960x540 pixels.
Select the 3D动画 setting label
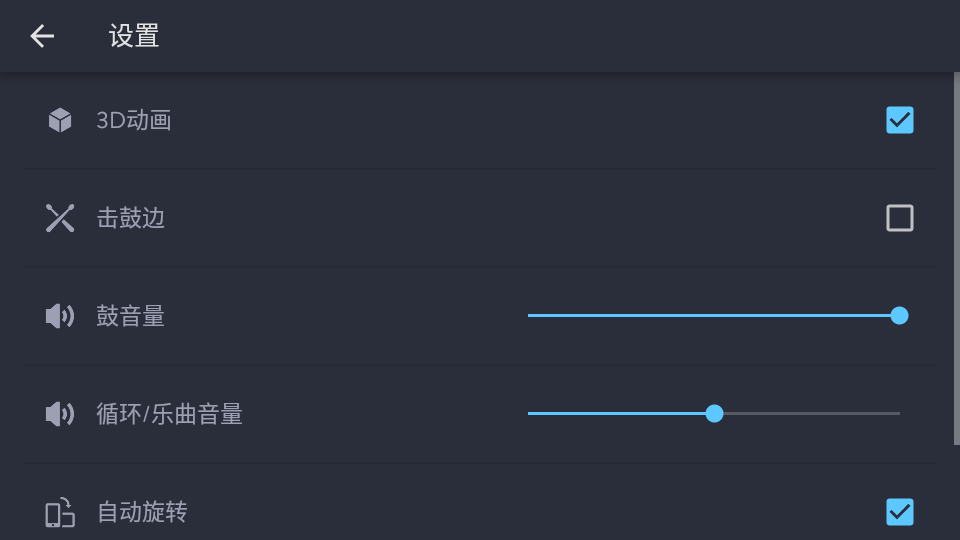(134, 121)
